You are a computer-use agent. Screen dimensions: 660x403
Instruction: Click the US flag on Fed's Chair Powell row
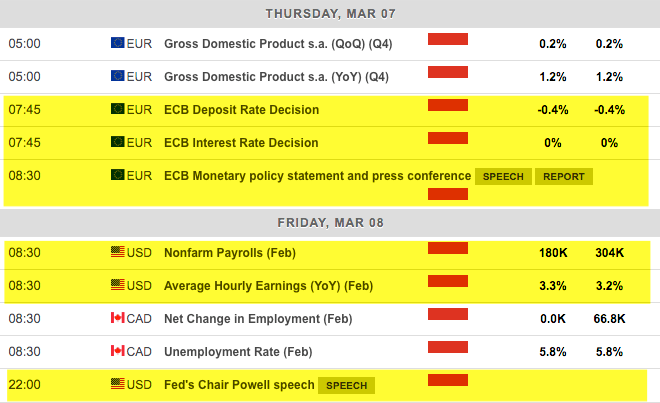pyautogui.click(x=117, y=385)
